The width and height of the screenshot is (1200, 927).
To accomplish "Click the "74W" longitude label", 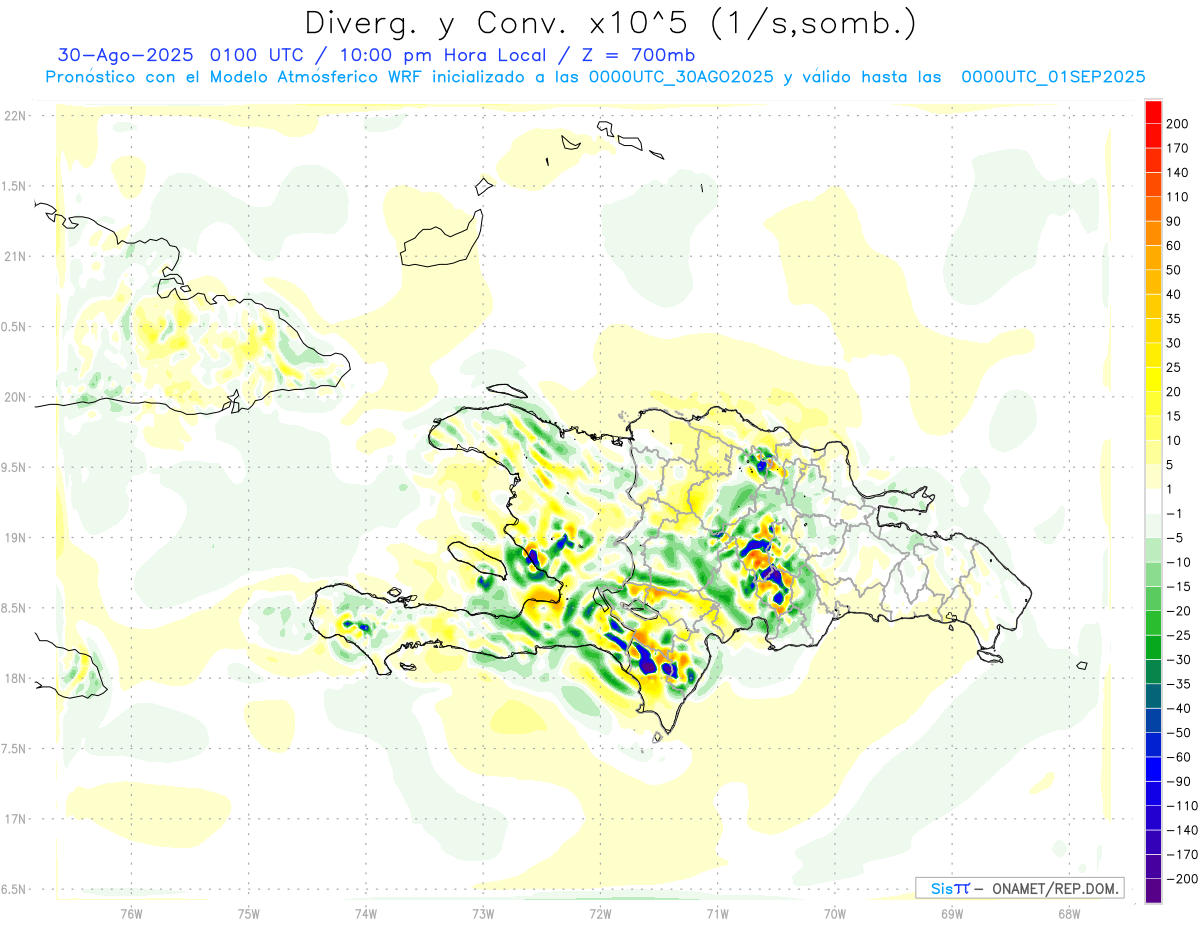I will pos(366,913).
